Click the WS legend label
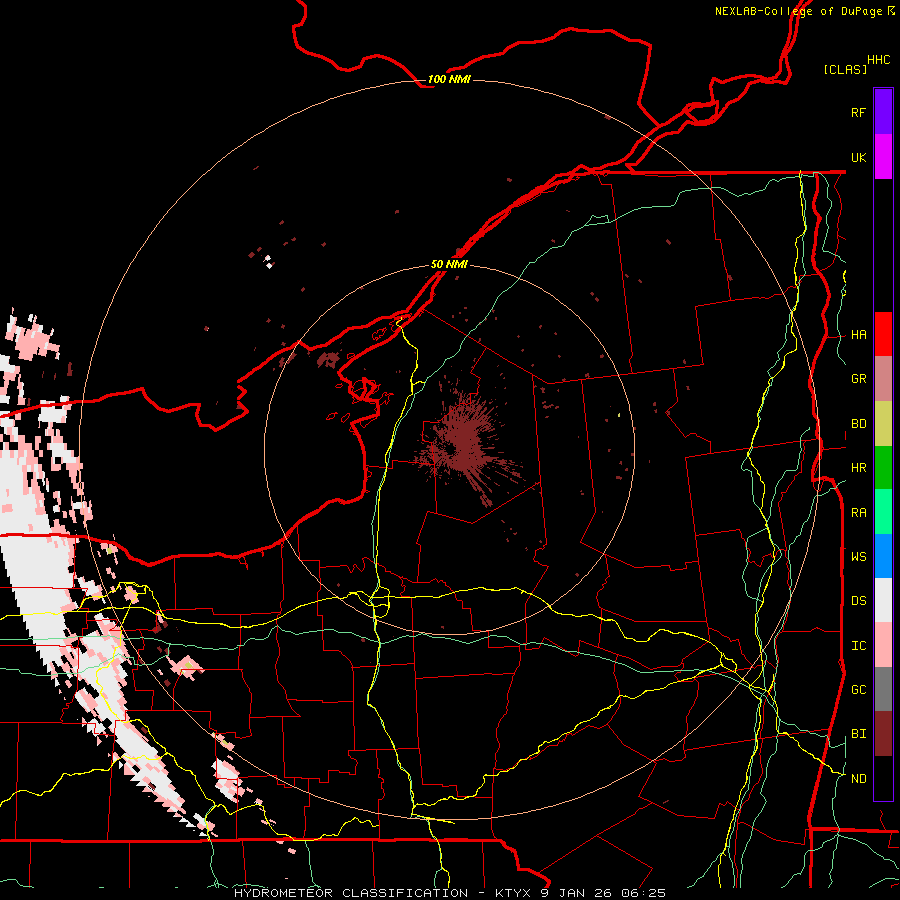This screenshot has width=900, height=900. (x=858, y=557)
